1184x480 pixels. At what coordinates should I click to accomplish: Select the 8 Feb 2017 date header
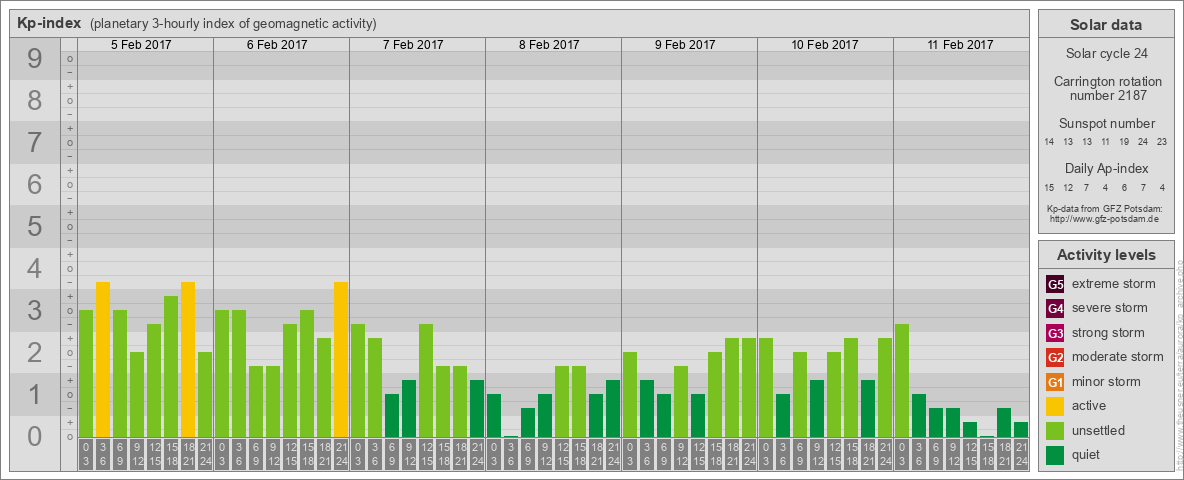549,45
